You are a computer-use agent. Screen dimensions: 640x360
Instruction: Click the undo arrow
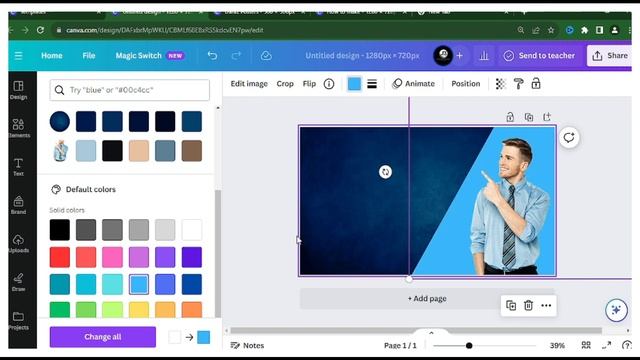[212, 56]
